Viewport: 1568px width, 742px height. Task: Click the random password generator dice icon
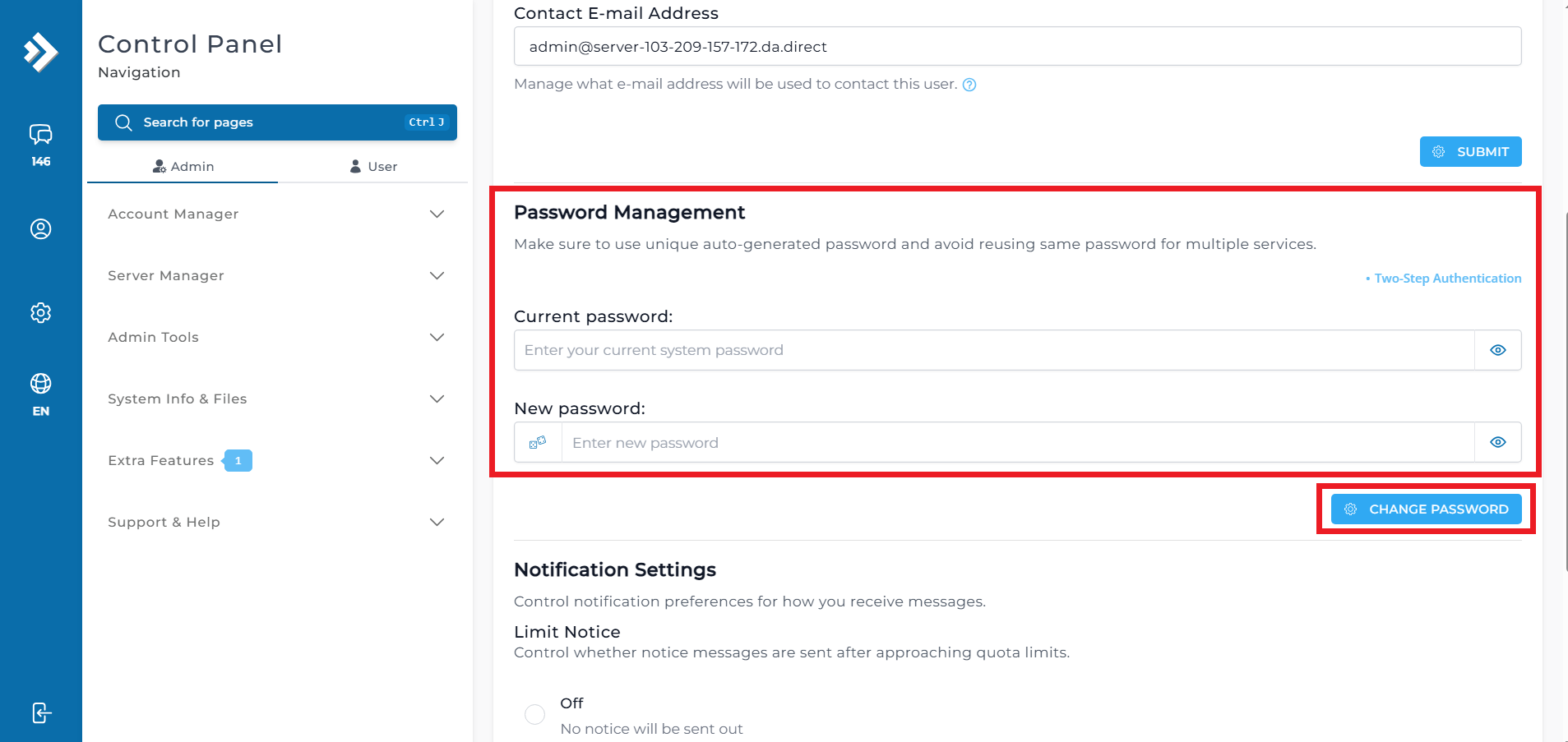pos(538,443)
